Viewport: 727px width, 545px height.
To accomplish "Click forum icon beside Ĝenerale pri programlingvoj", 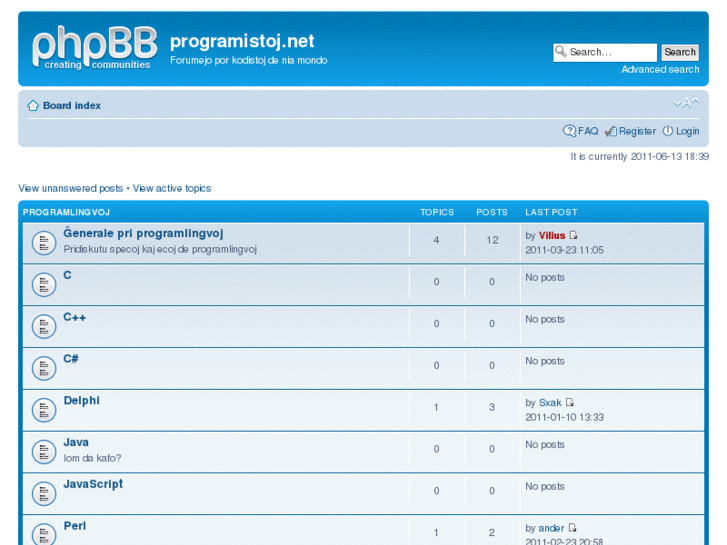I will pyautogui.click(x=44, y=243).
